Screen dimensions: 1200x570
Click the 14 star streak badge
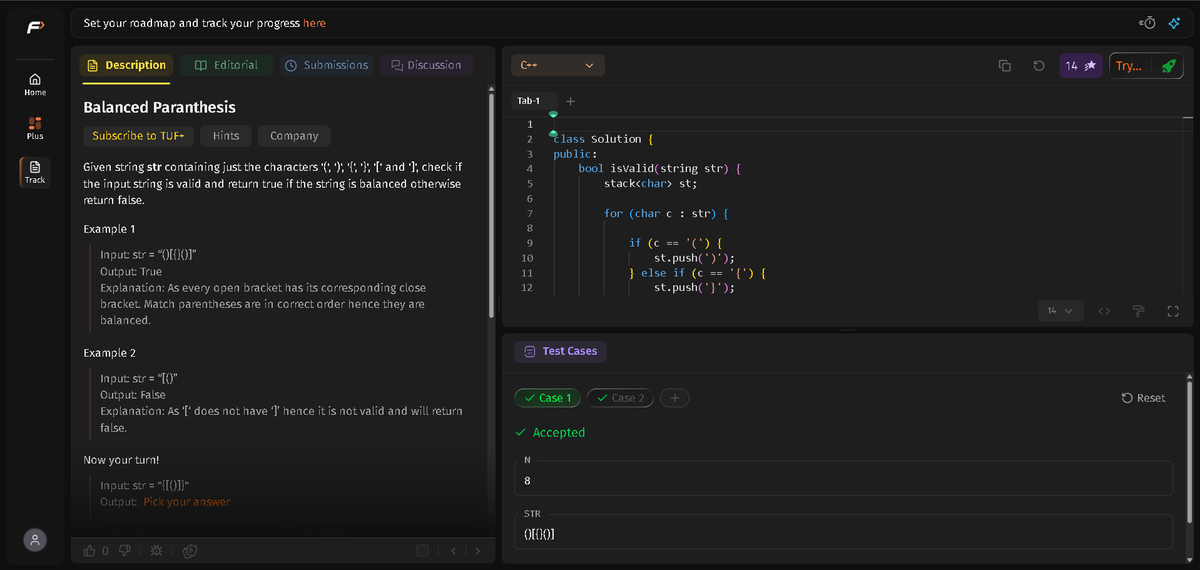pyautogui.click(x=1081, y=66)
